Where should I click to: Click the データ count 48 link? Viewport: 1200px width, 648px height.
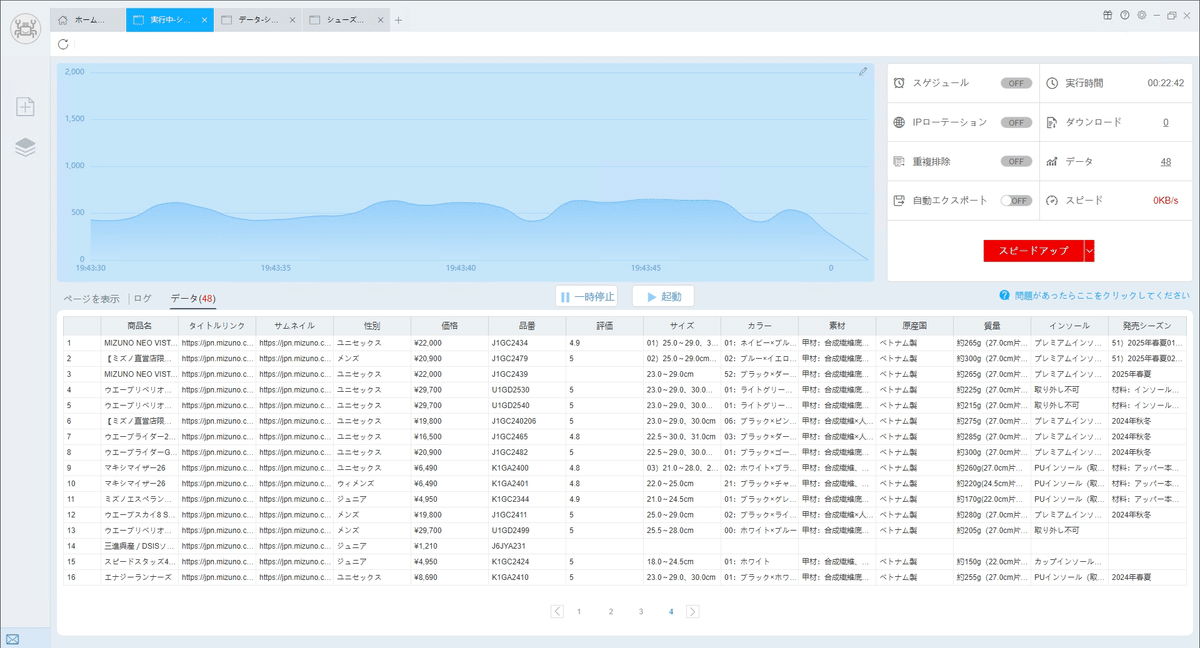[1166, 161]
